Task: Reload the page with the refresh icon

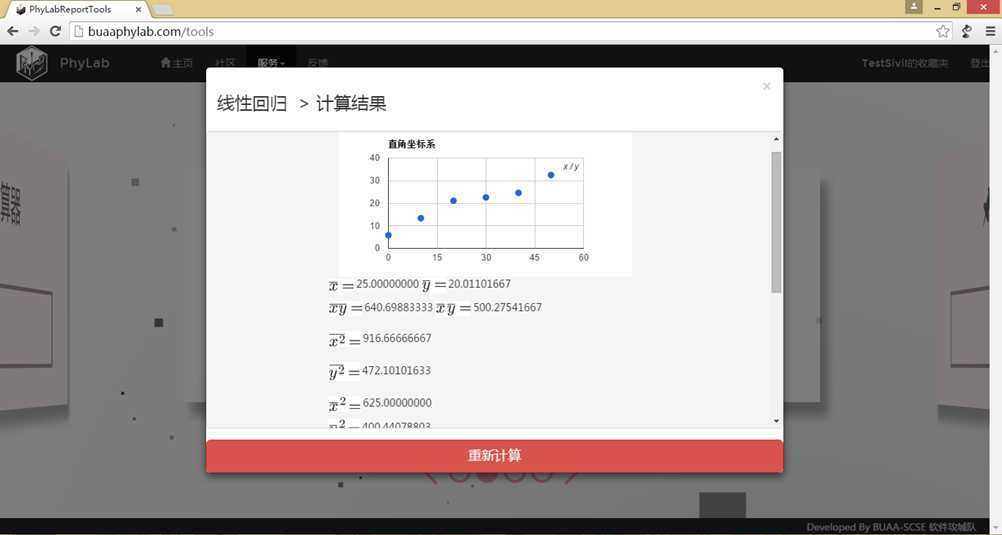Action: coord(56,31)
